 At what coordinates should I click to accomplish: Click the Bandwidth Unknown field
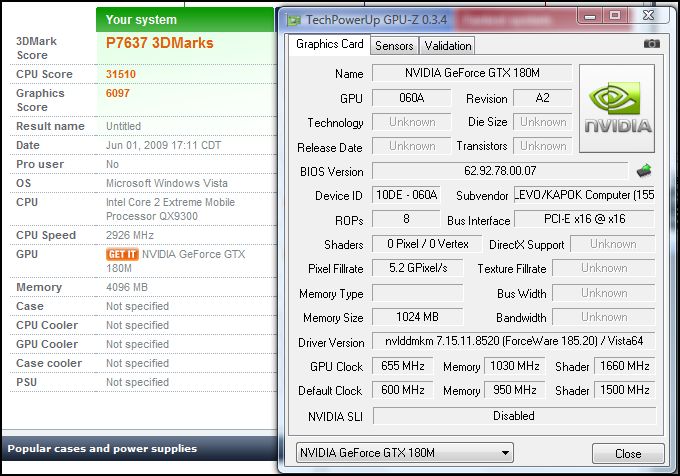pyautogui.click(x=604, y=317)
